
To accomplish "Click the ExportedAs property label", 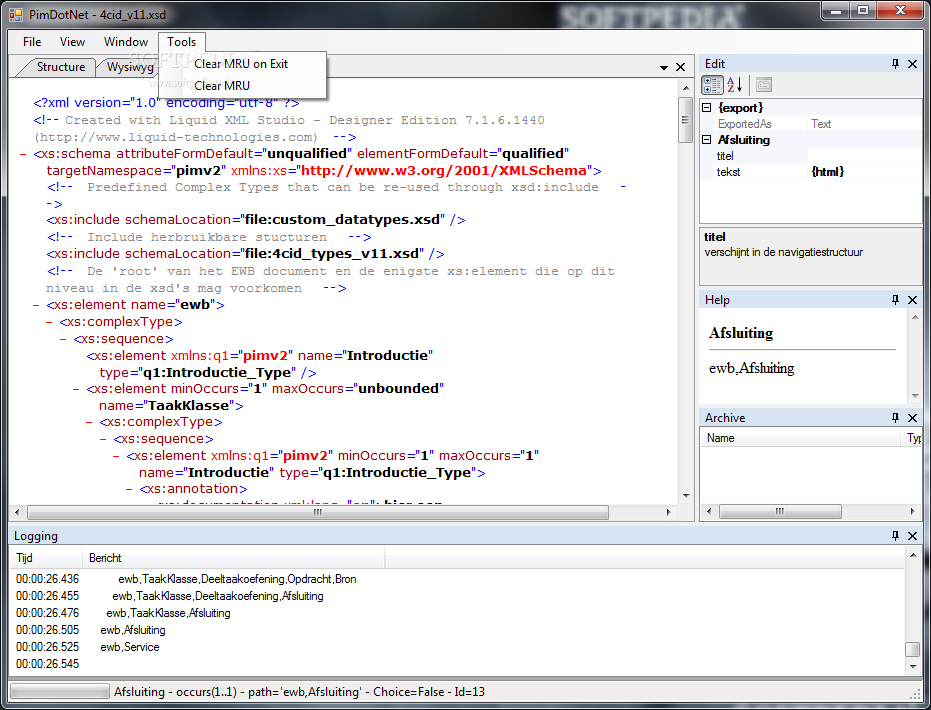I will (745, 124).
